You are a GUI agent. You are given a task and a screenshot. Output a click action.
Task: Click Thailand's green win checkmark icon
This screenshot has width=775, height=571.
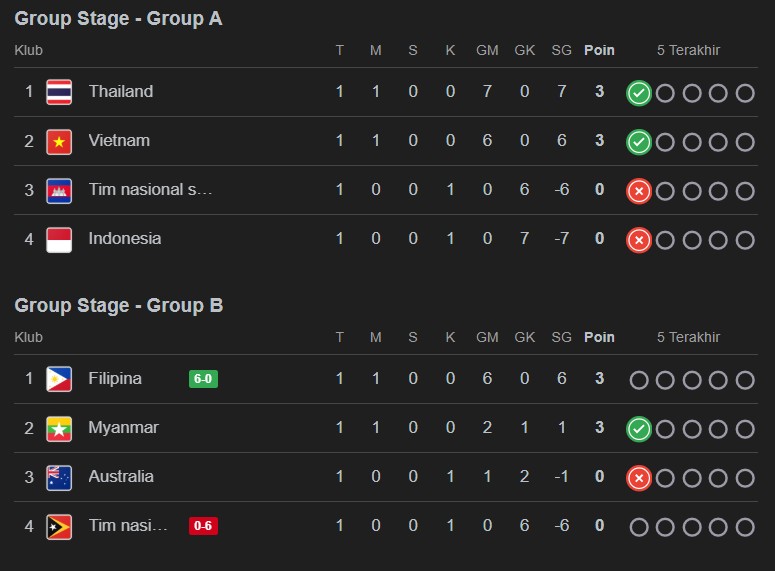(x=639, y=93)
